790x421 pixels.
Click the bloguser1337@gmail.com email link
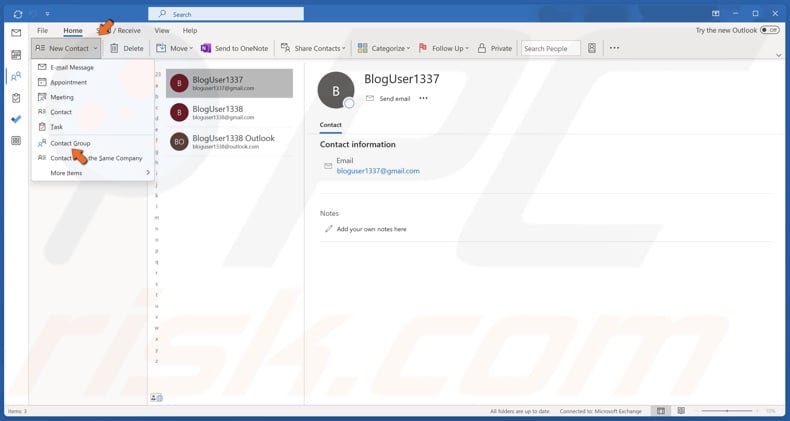point(378,171)
